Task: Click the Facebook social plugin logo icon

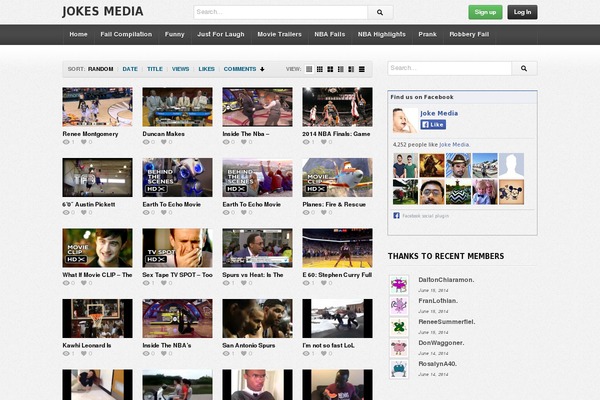Action: click(396, 216)
